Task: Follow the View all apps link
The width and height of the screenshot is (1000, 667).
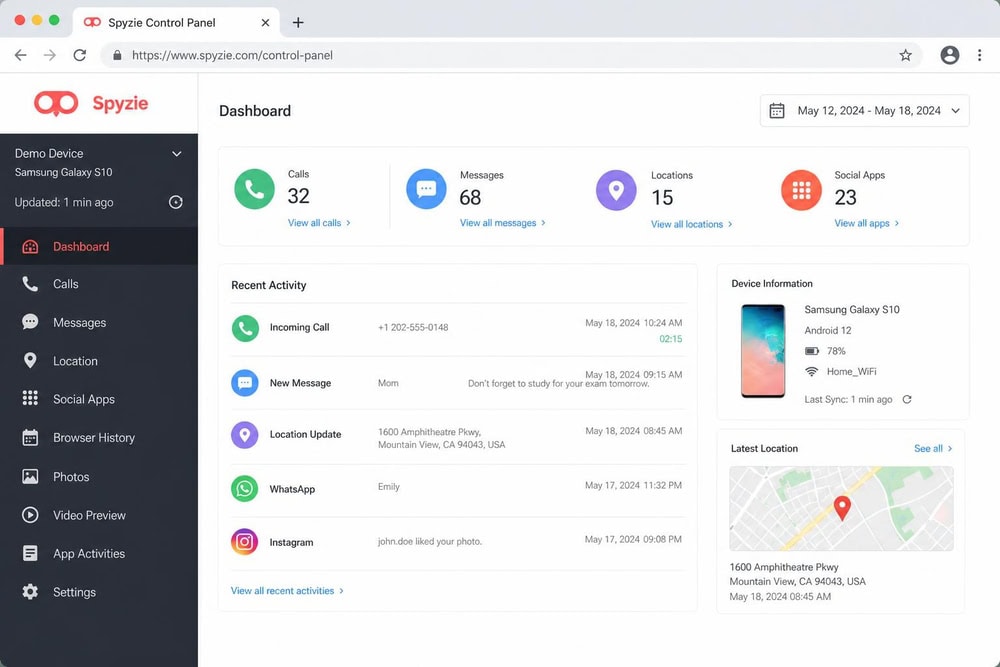Action: point(867,223)
